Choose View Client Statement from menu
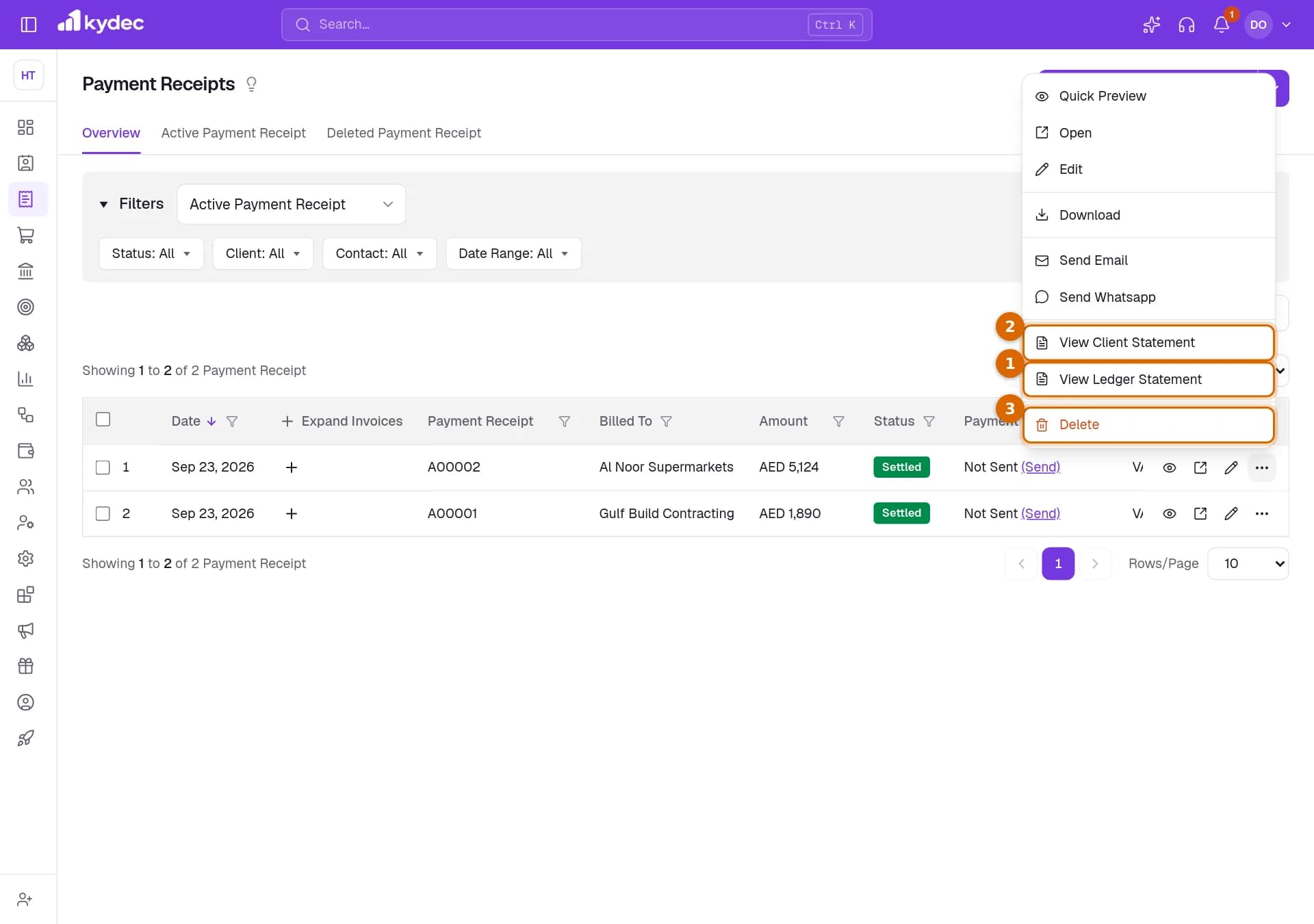1314x924 pixels. [x=1148, y=342]
